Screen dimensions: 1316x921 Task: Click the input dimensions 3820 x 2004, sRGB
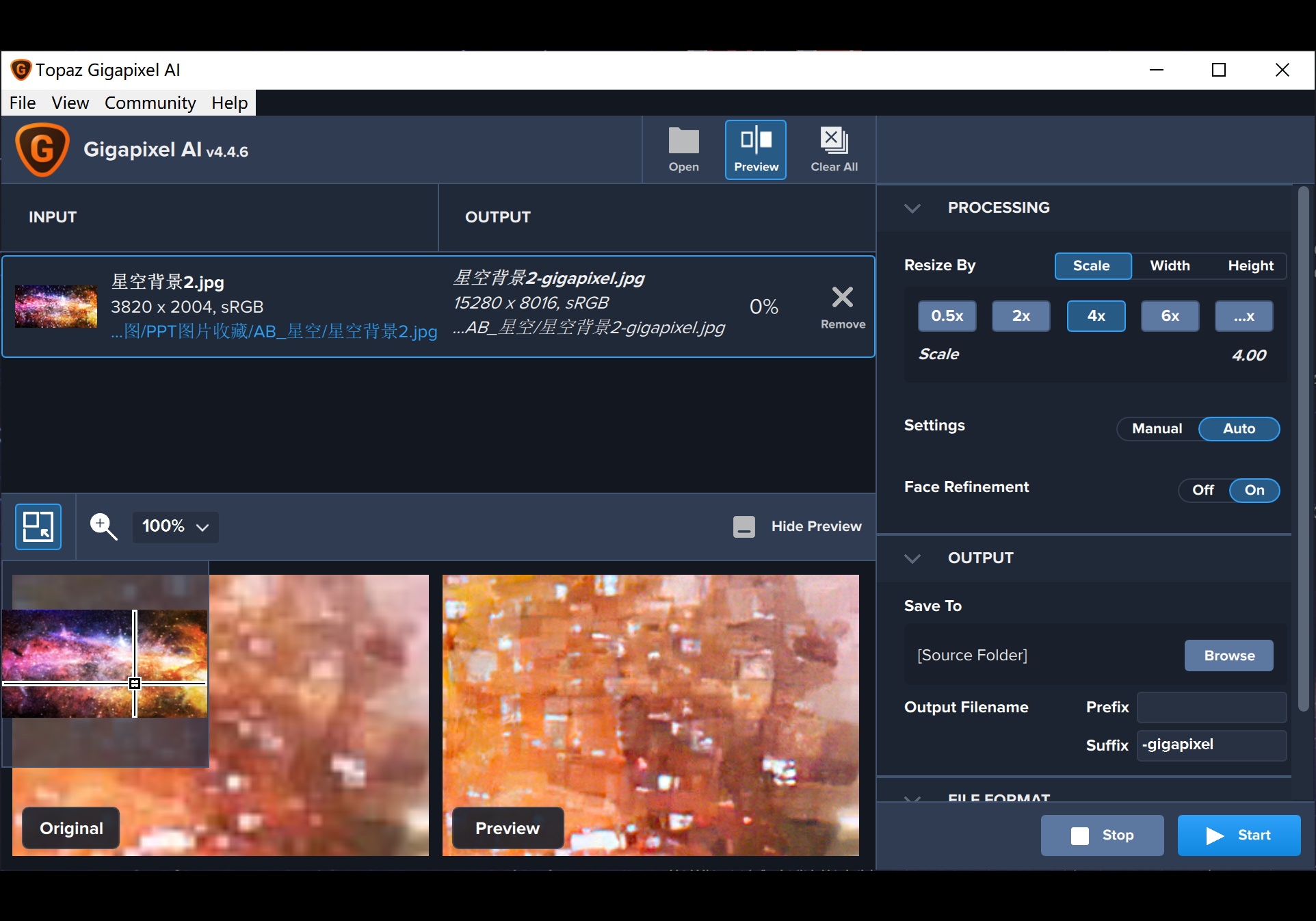[x=187, y=307]
